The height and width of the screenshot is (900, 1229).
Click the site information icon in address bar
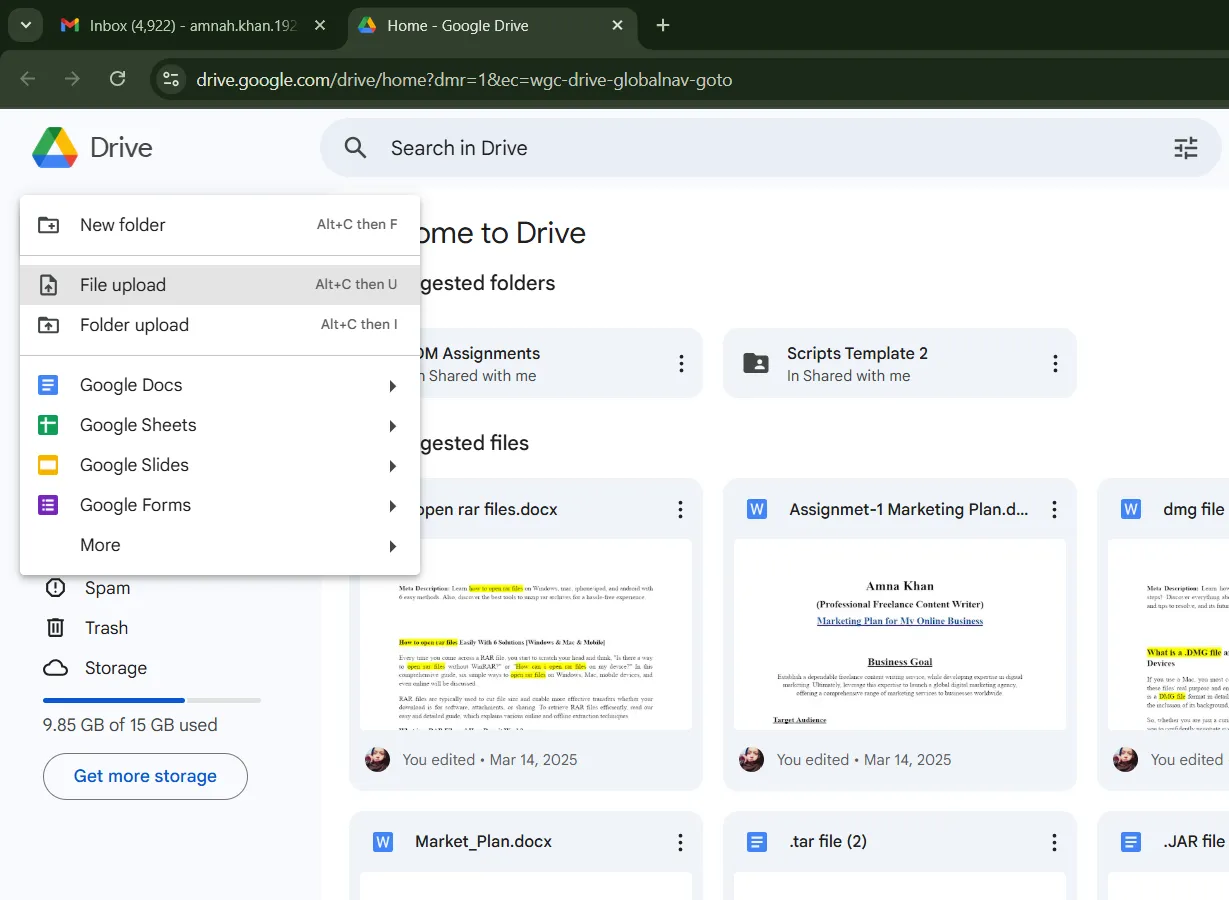(x=171, y=79)
